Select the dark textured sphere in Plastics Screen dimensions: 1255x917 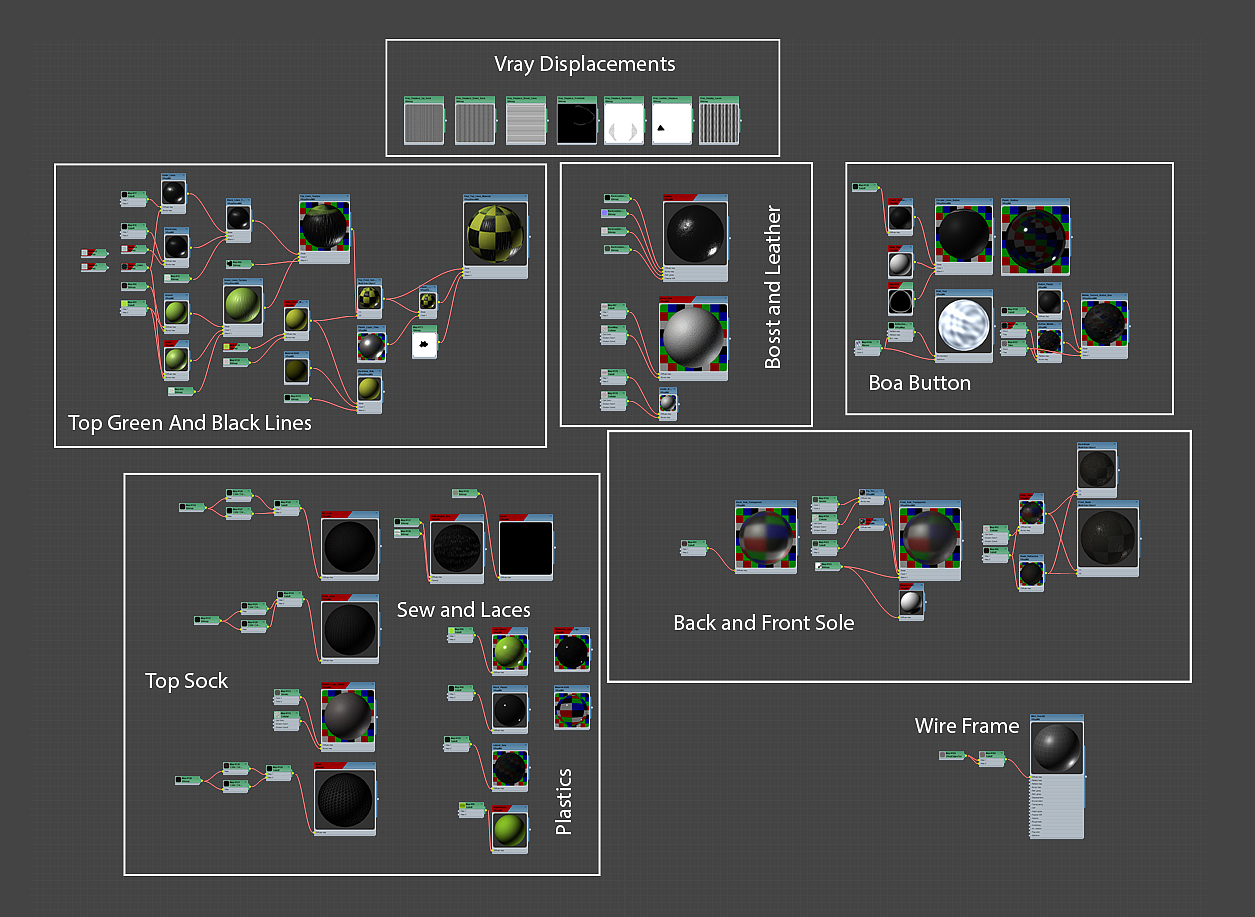coord(509,768)
